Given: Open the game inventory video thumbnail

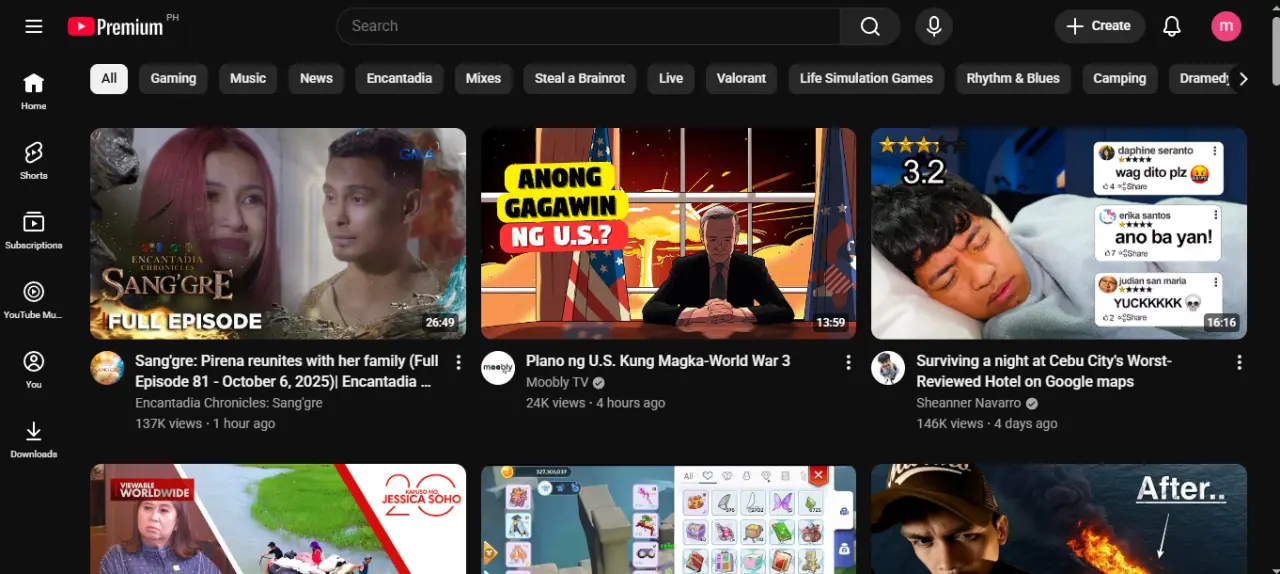Looking at the screenshot, I should point(668,519).
